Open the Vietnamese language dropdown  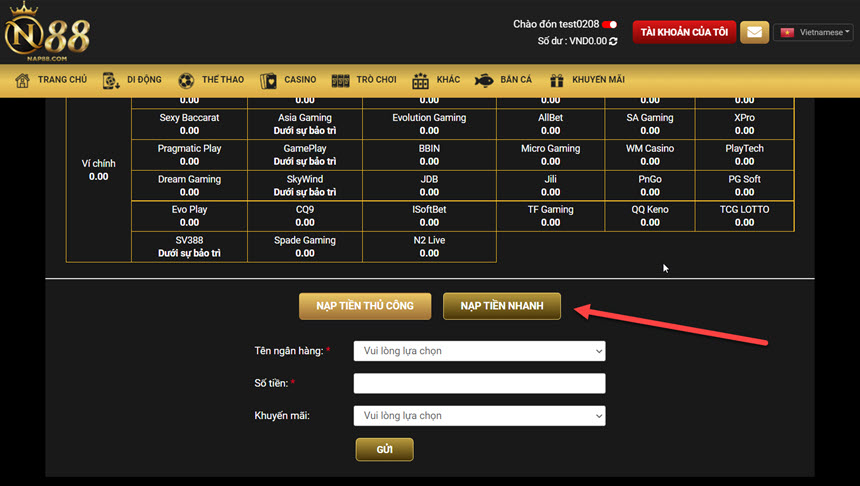pos(813,32)
